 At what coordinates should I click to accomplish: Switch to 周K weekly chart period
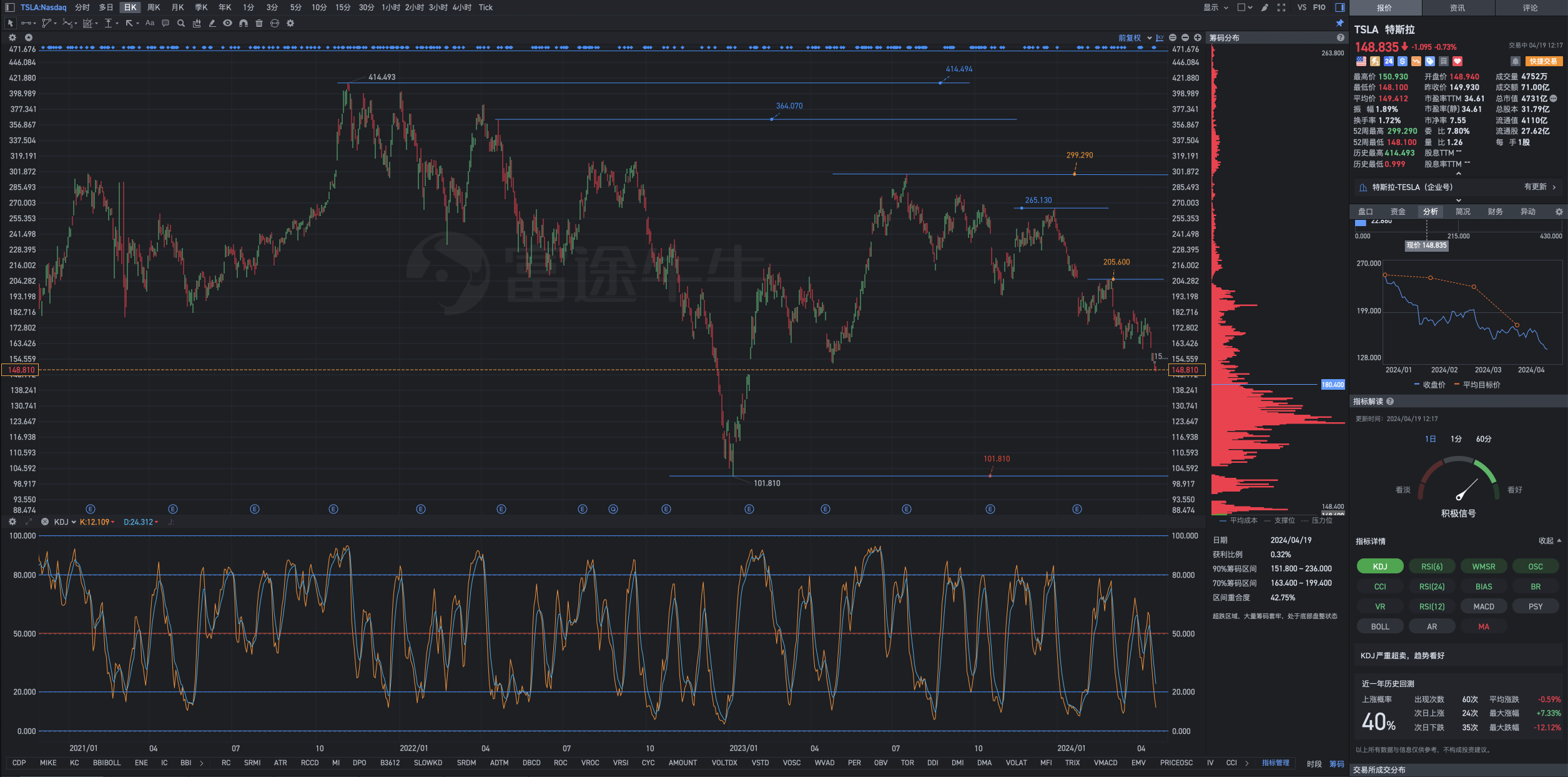[154, 7]
